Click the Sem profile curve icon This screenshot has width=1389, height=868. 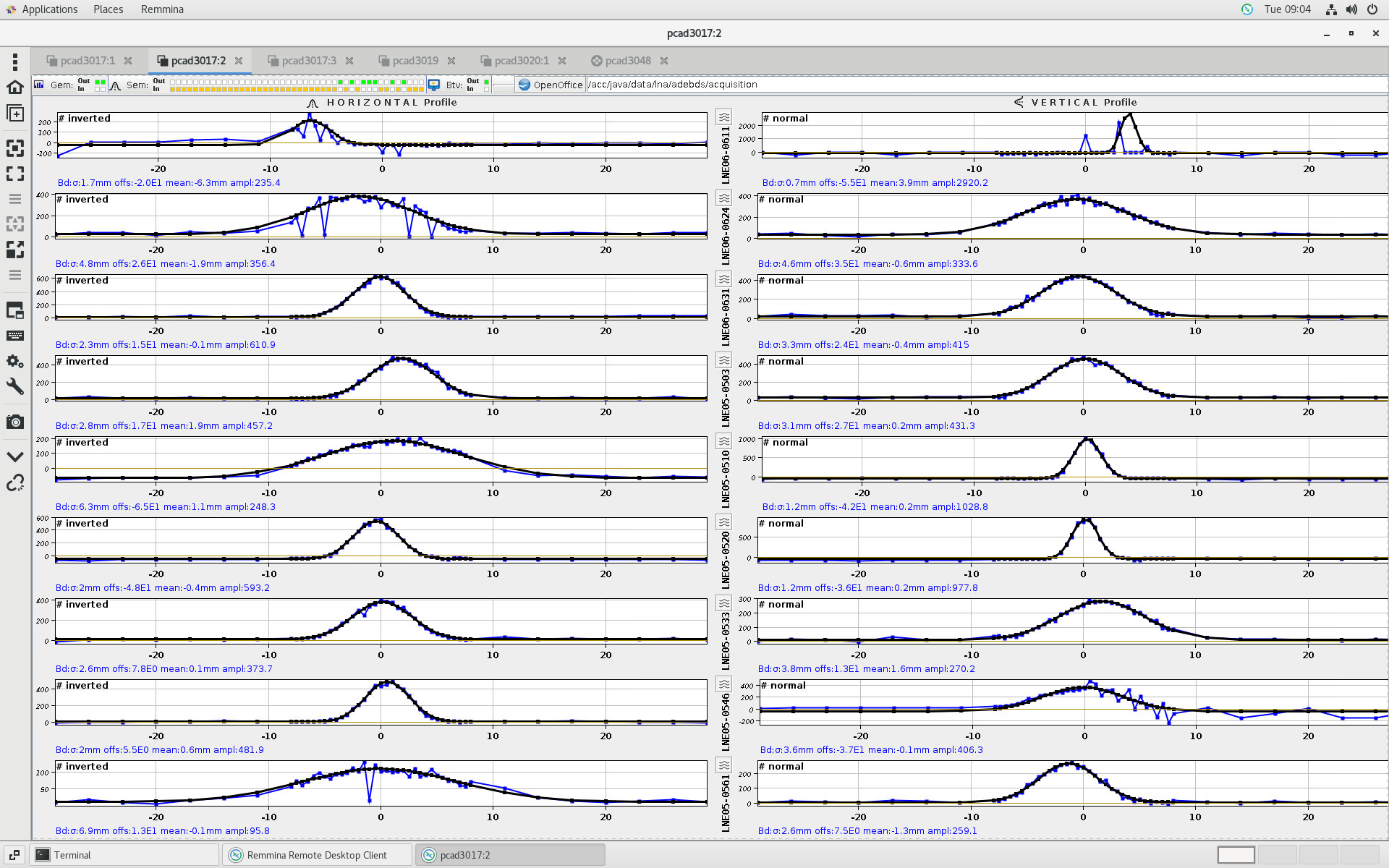(x=115, y=85)
